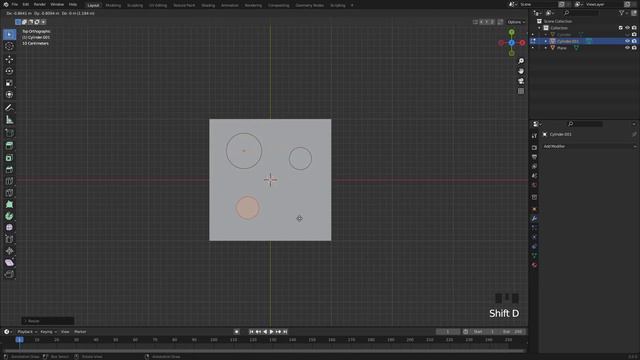
Task: Open the Tool properties tab icon
Action: click(x=534, y=136)
